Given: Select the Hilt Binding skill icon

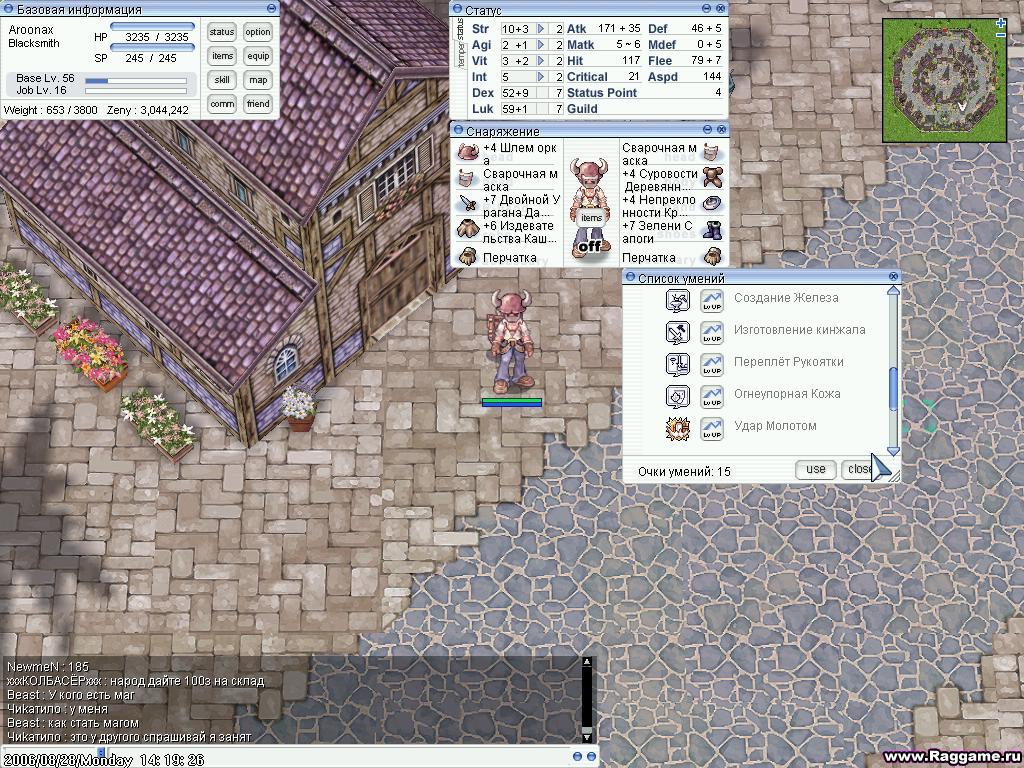Looking at the screenshot, I should point(678,364).
